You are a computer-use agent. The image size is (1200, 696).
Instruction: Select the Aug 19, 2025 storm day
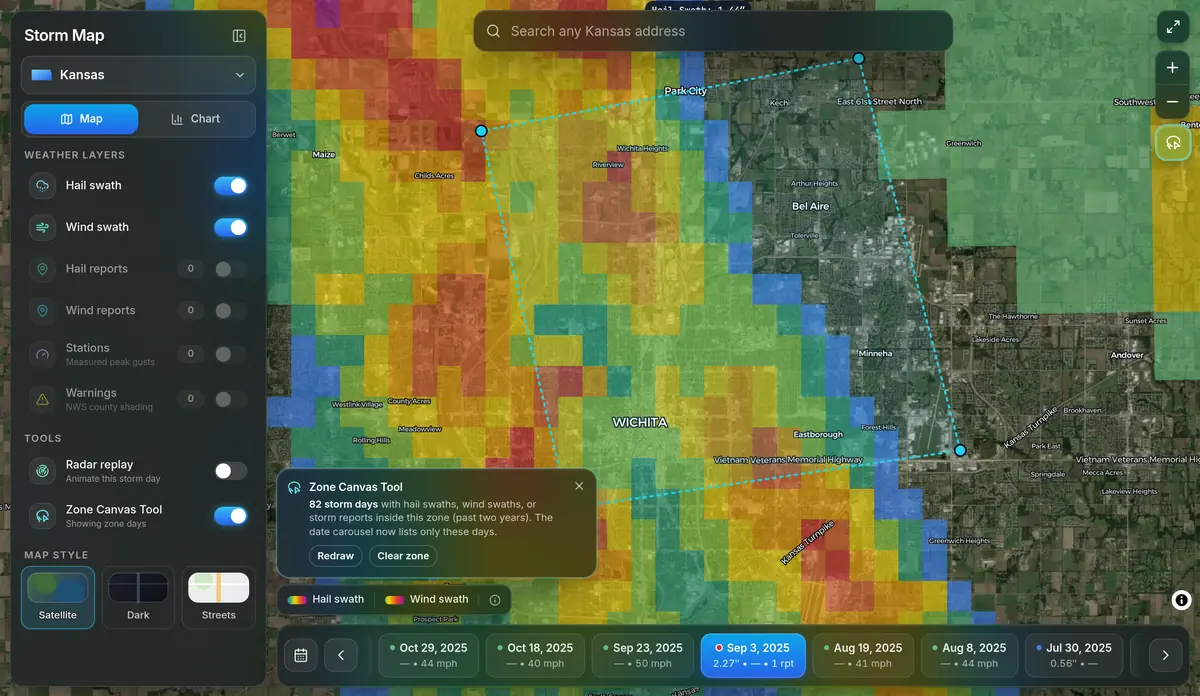pos(863,655)
